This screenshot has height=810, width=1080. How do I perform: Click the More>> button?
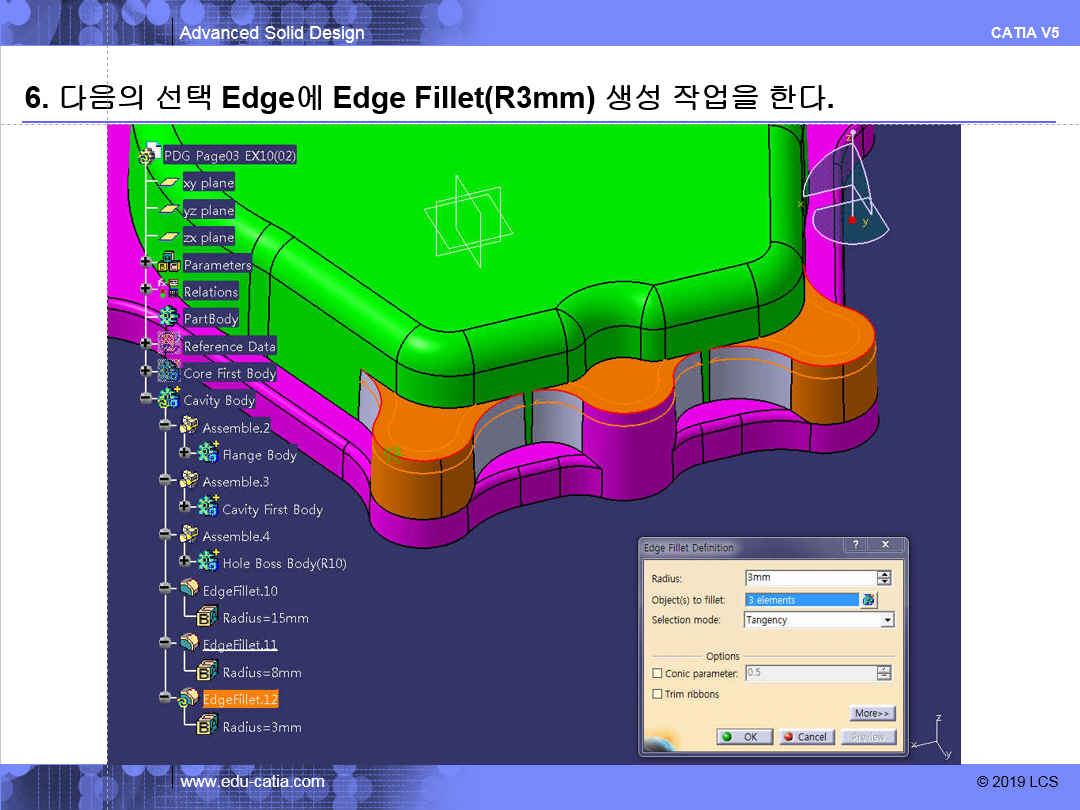click(872, 713)
